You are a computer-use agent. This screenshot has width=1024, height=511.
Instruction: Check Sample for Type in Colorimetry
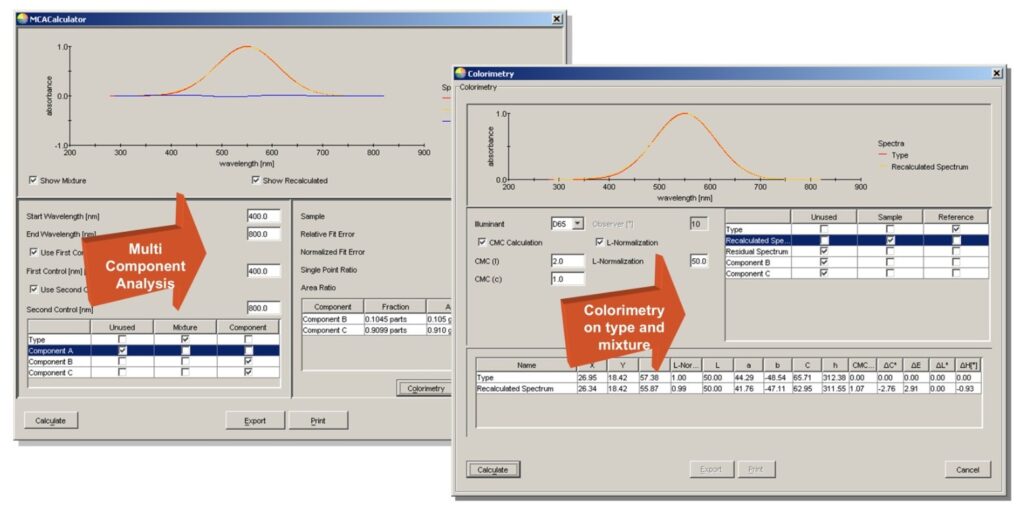tap(889, 229)
